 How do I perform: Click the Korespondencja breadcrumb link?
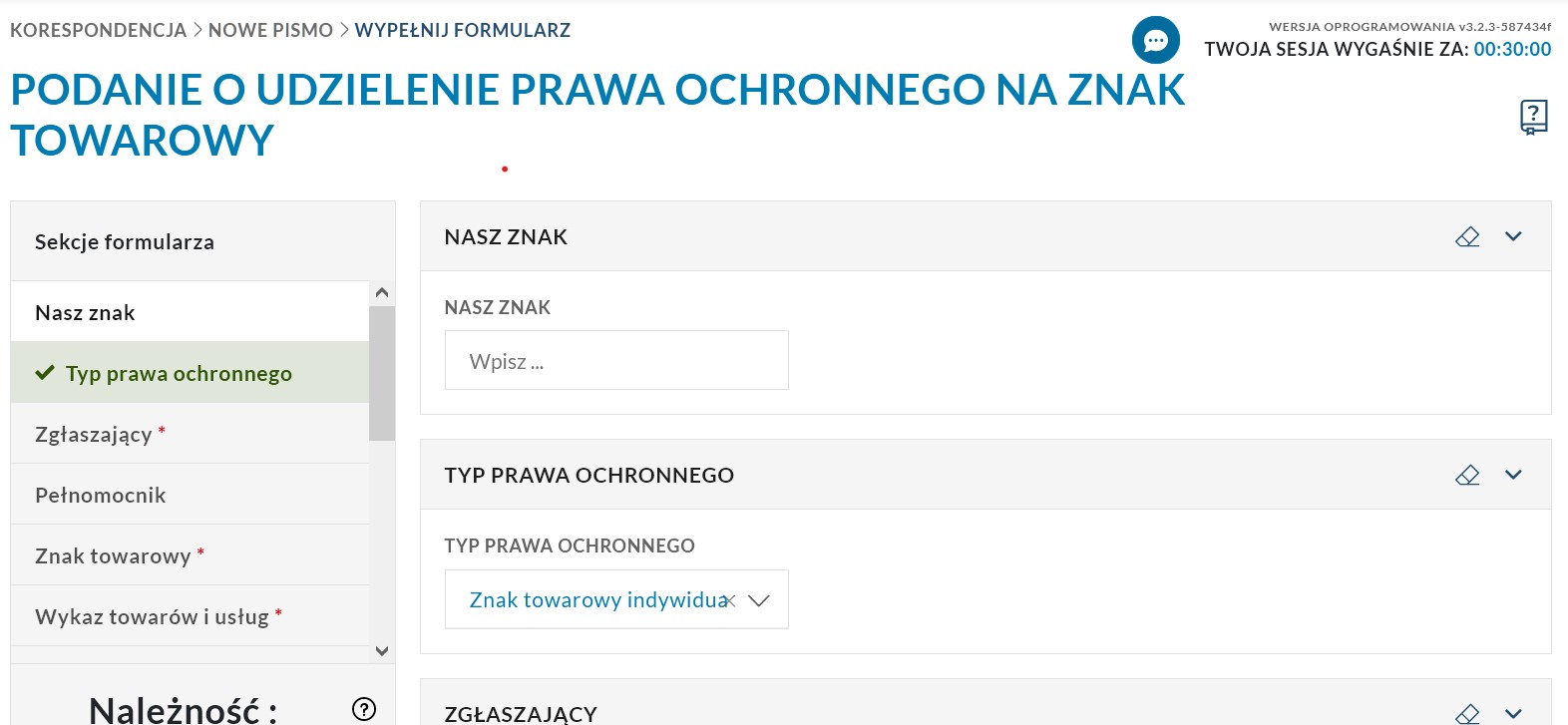[98, 31]
